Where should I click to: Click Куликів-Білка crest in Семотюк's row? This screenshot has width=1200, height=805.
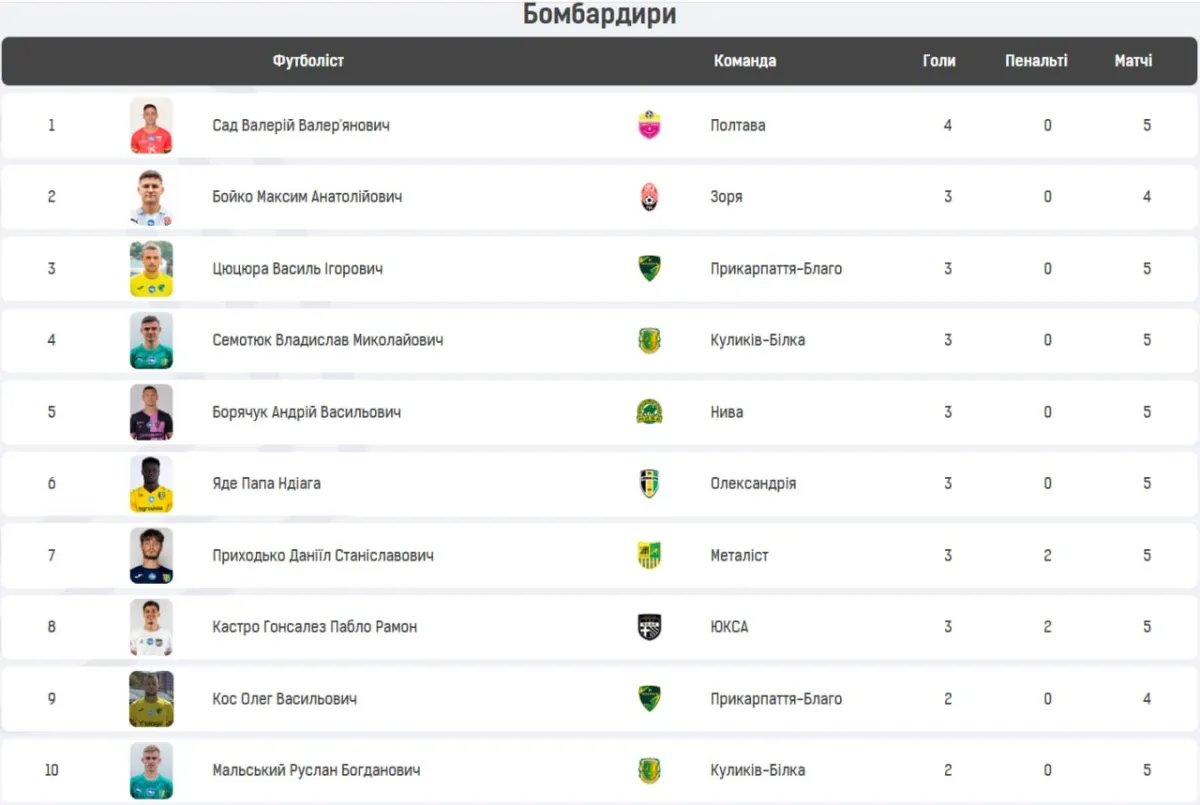click(x=649, y=340)
